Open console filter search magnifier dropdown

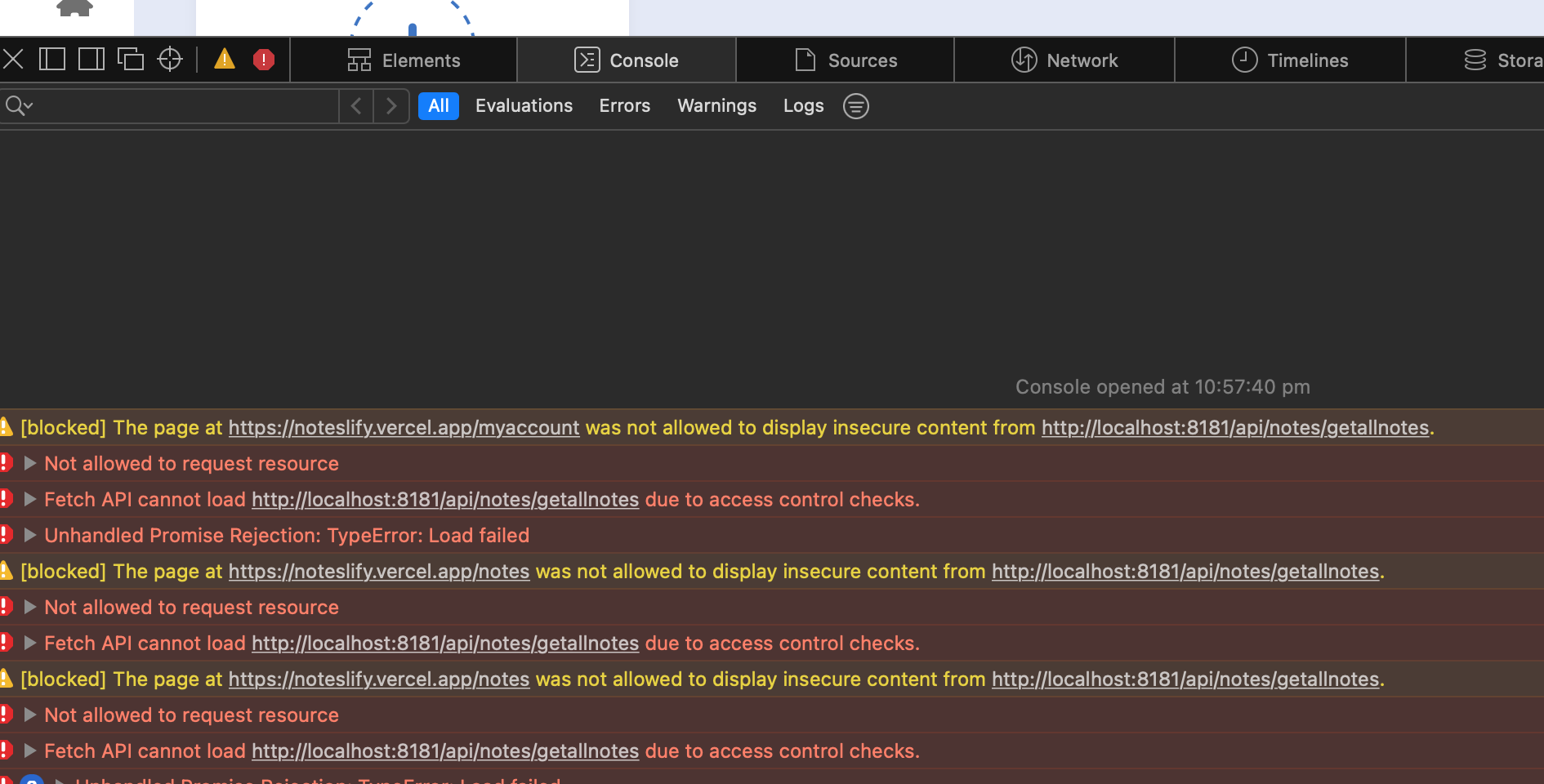pyautogui.click(x=19, y=106)
